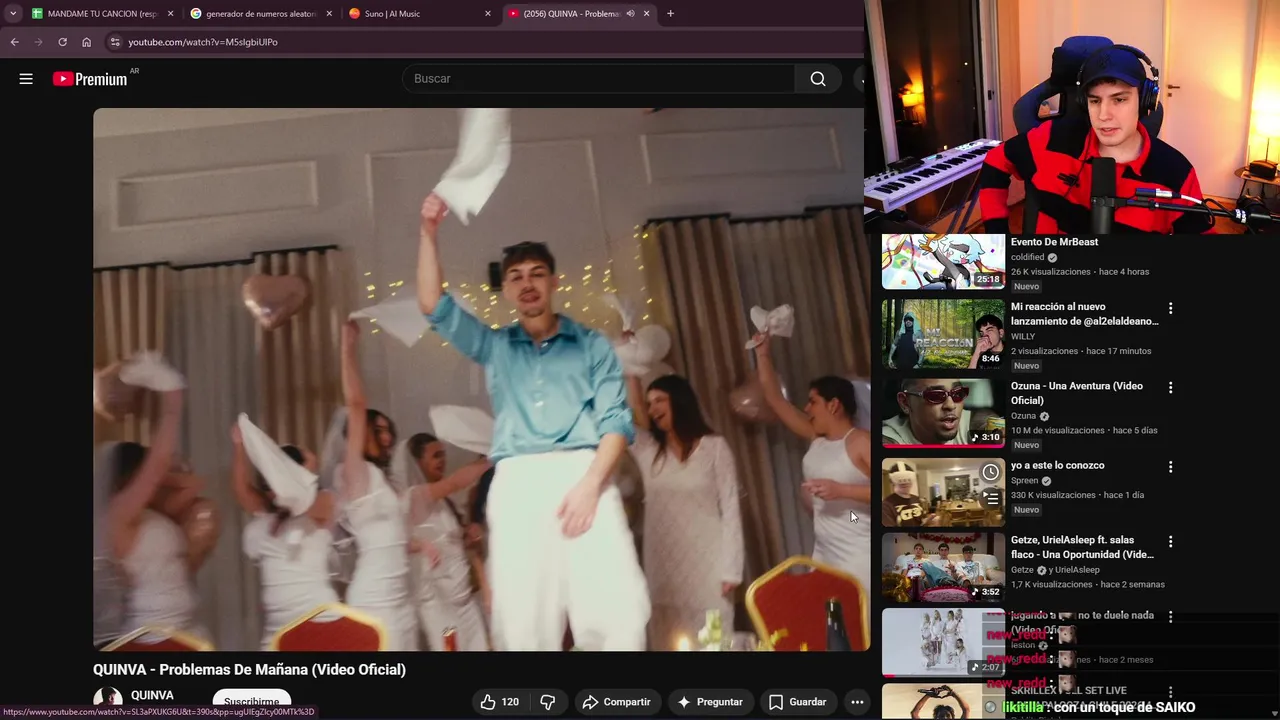This screenshot has height=720, width=1280.
Task: Like the video with thumbs up
Action: point(499,702)
